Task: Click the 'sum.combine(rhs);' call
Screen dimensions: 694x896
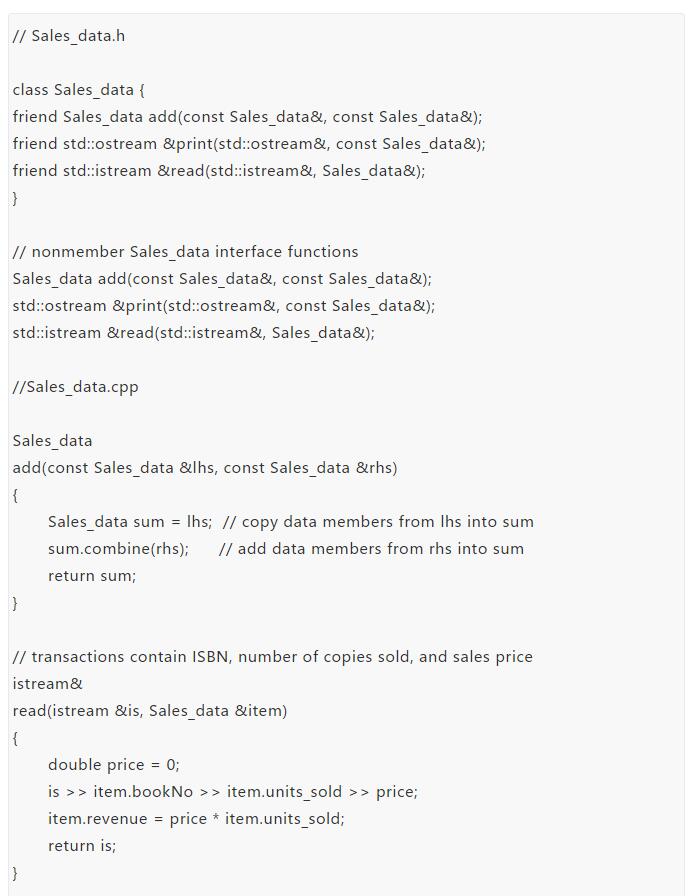Action: 118,549
